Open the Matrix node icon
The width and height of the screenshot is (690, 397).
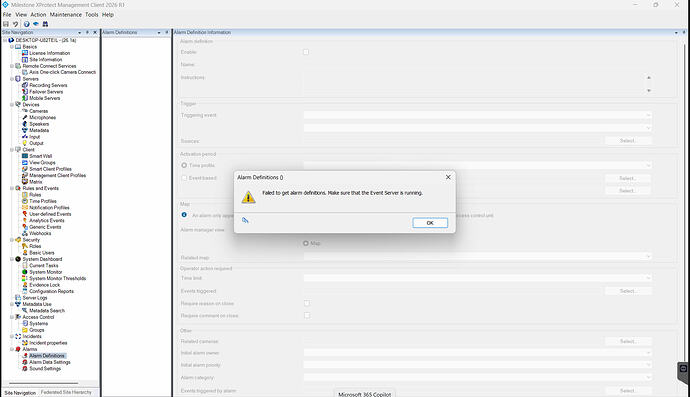(25, 182)
